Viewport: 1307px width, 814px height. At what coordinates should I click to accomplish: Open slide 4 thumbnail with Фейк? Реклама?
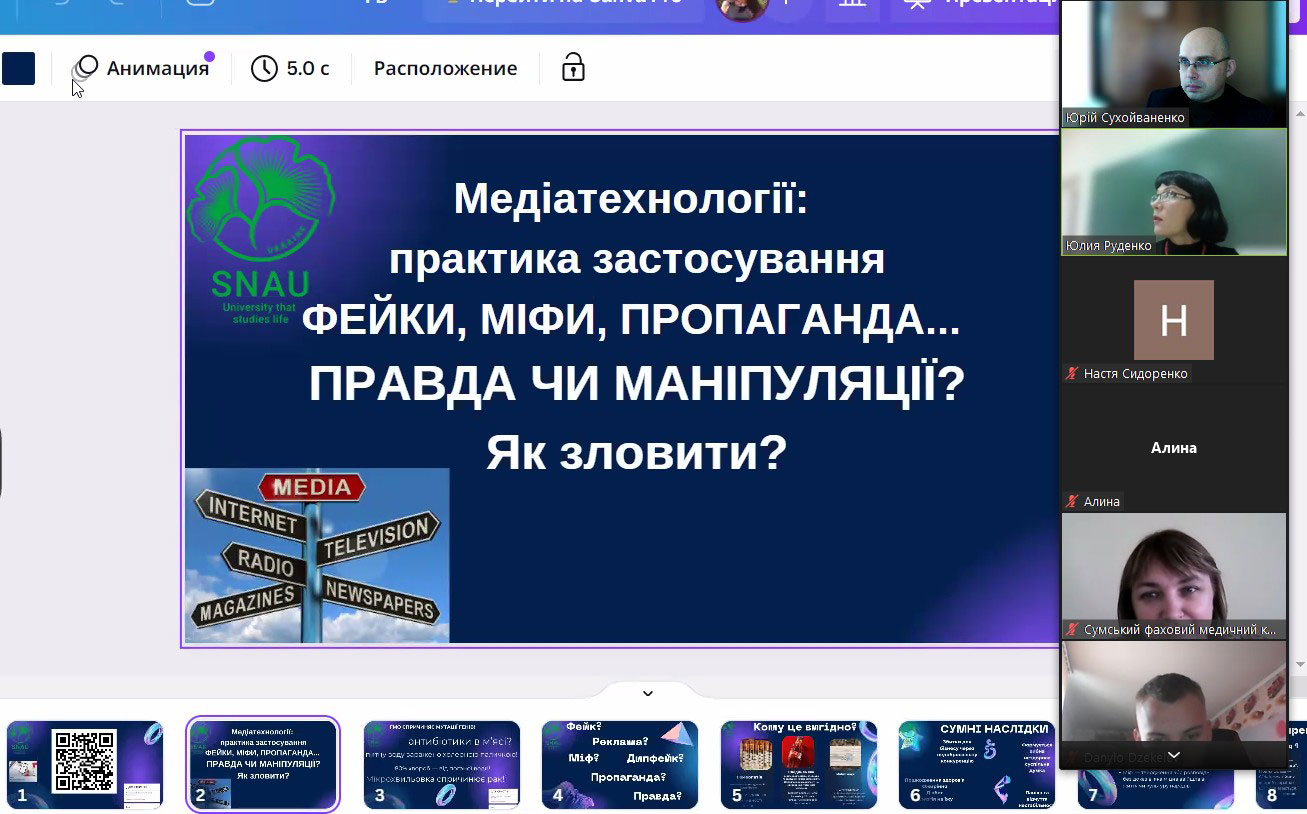[x=620, y=765]
